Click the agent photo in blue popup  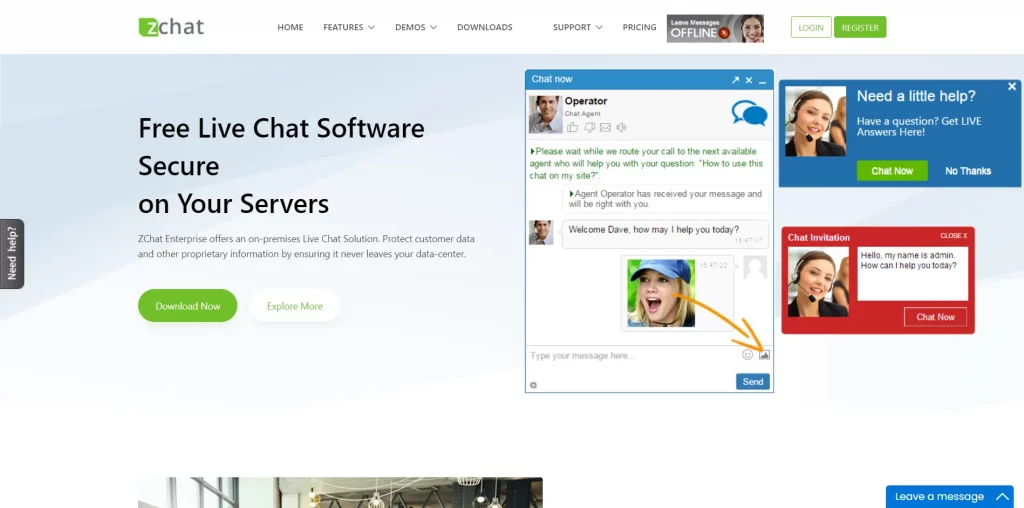coord(816,121)
